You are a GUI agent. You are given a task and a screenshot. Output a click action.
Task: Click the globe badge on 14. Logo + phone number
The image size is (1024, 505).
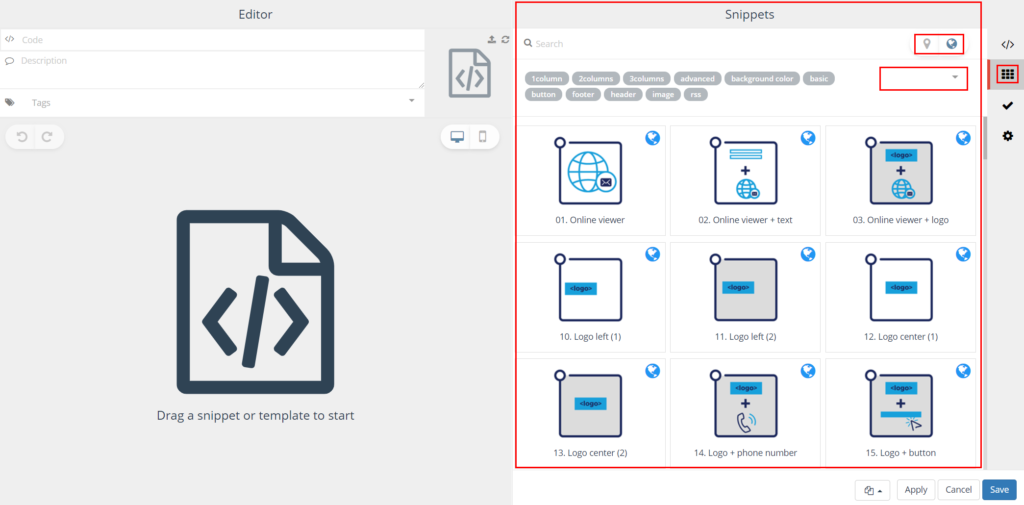coord(808,370)
